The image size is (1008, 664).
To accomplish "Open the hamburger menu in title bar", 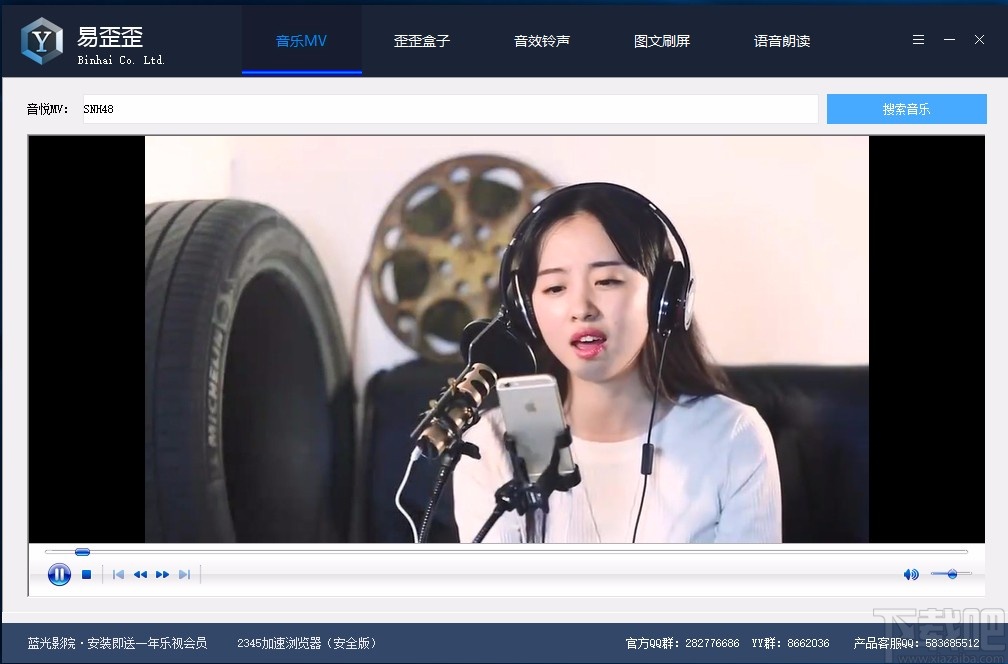I will coord(918,39).
